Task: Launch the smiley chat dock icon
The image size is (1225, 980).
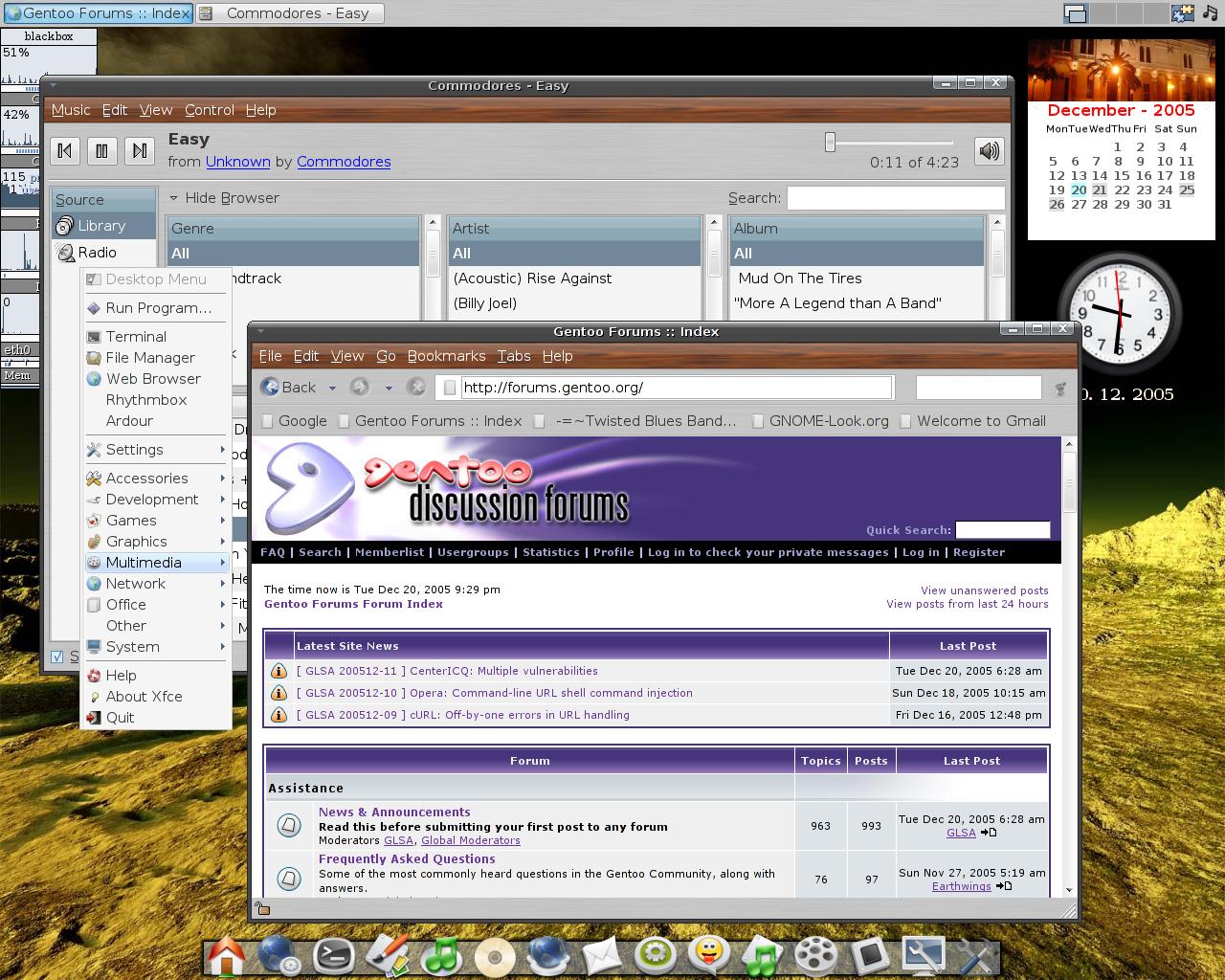Action: [708, 955]
